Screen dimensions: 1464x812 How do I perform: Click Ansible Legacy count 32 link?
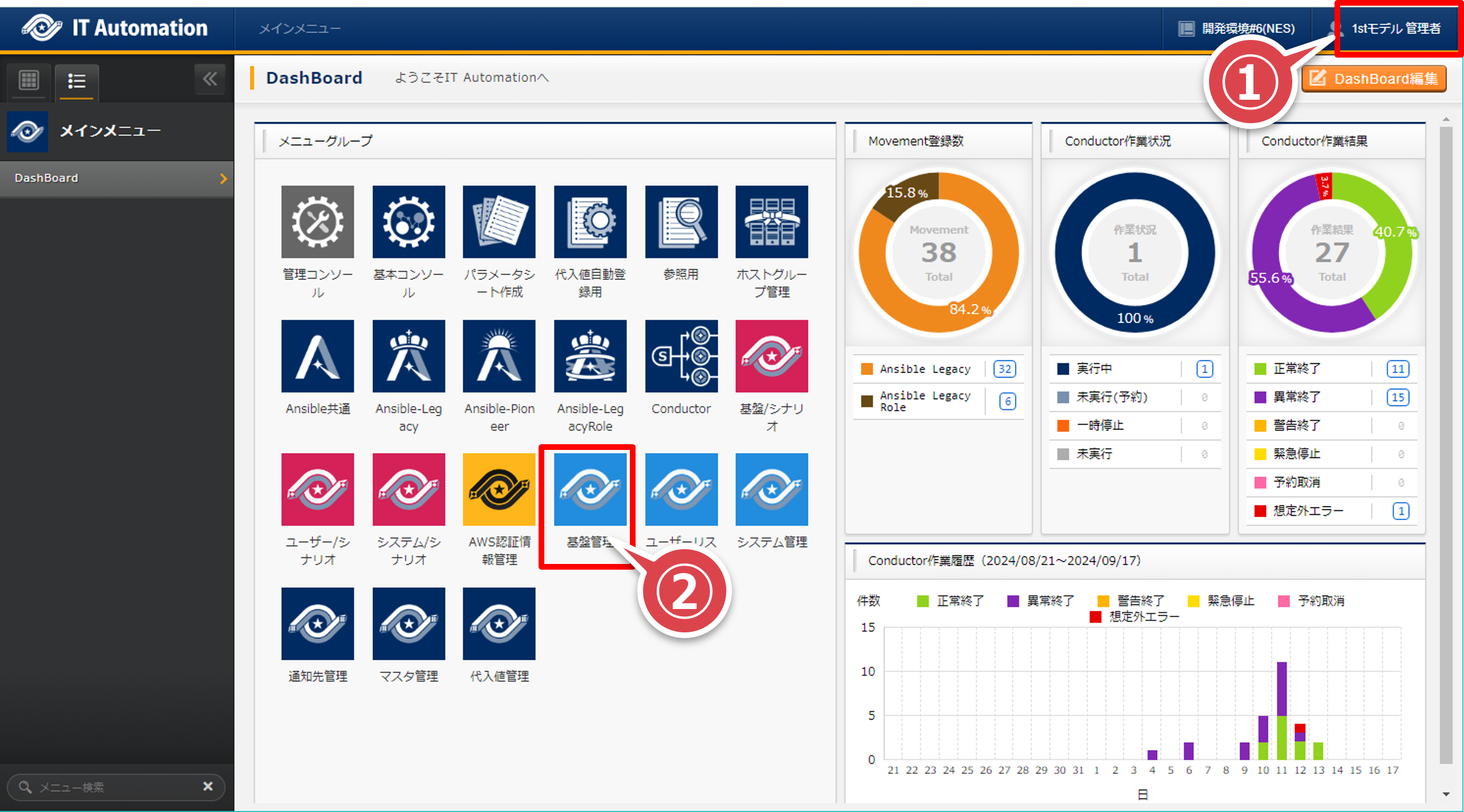click(1004, 369)
